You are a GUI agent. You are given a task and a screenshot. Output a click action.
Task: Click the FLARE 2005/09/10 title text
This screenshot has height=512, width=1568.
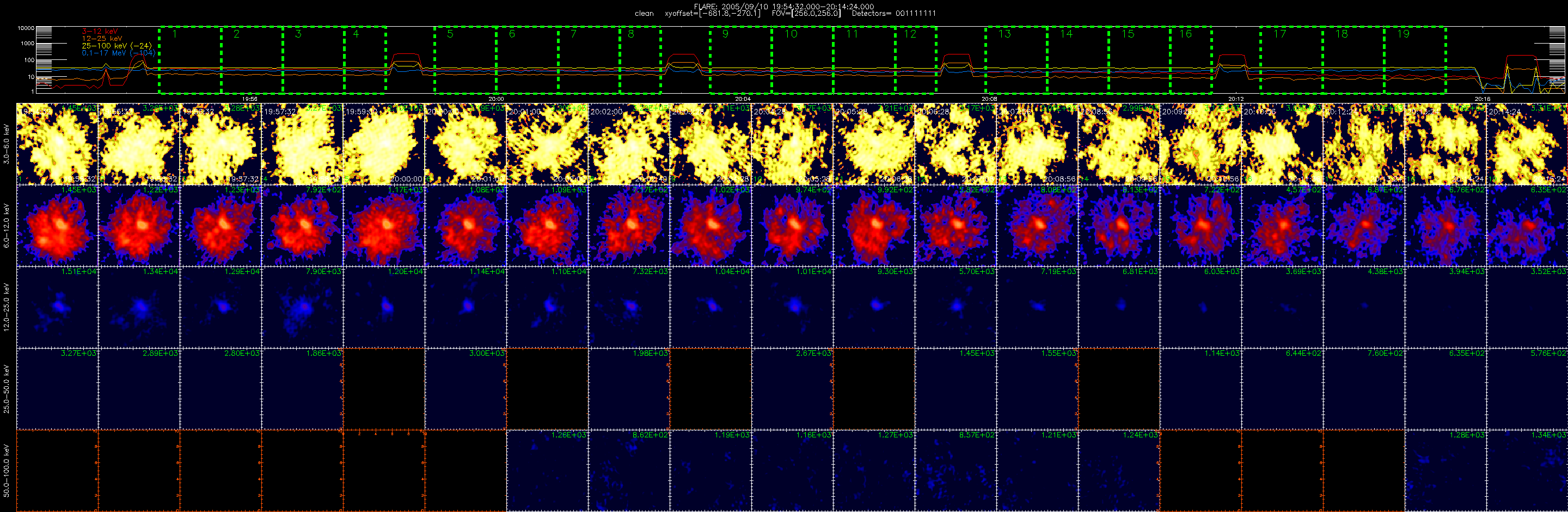coord(784,6)
